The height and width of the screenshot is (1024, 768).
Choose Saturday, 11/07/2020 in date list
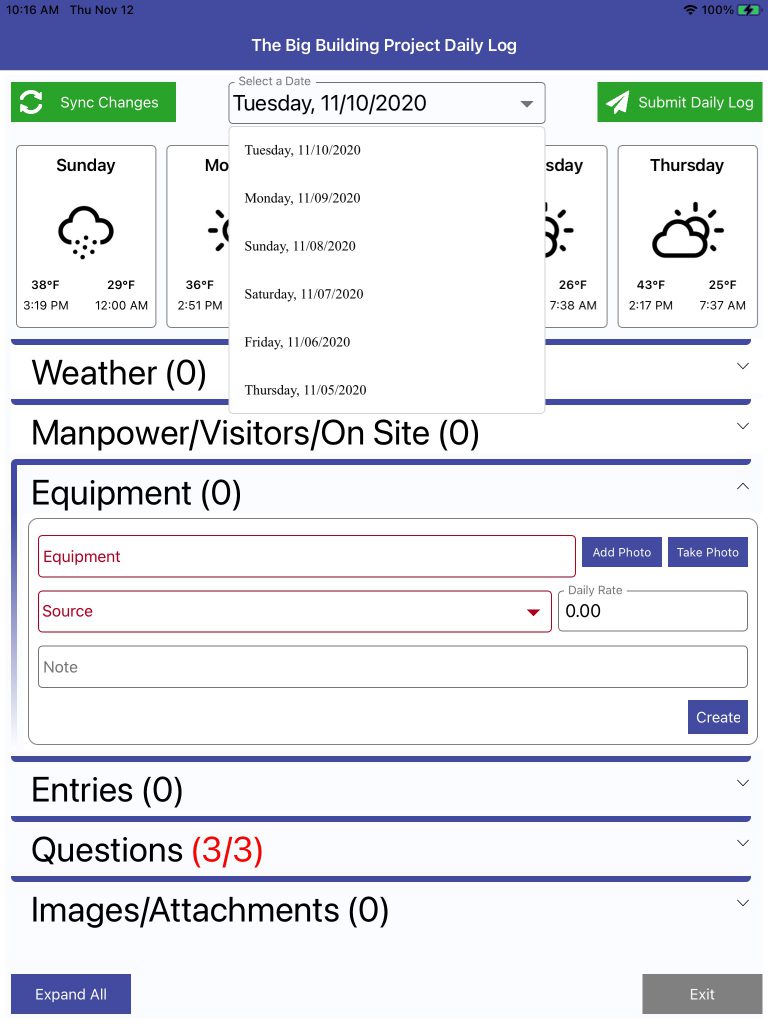tap(387, 294)
